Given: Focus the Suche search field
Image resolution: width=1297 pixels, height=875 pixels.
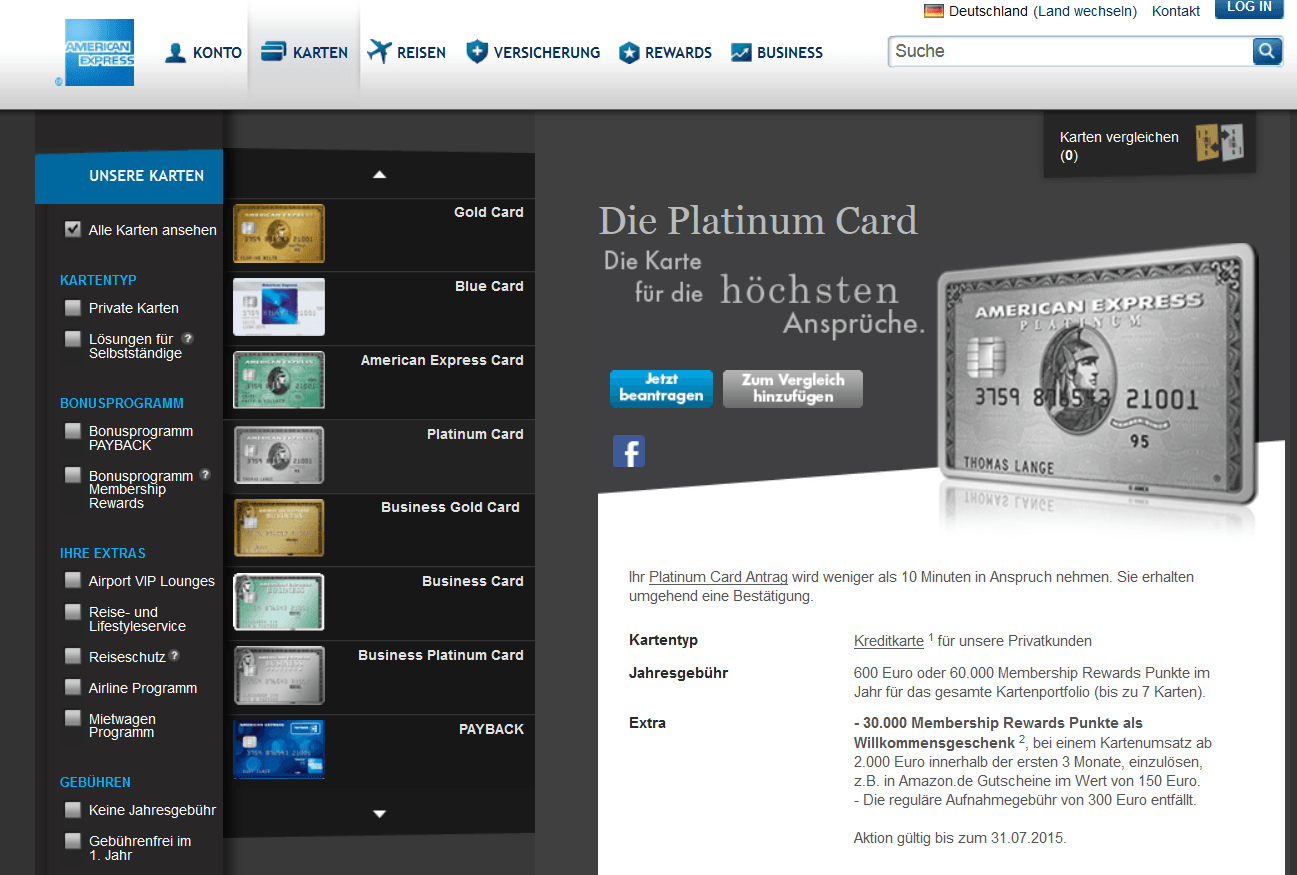Looking at the screenshot, I should point(1070,51).
